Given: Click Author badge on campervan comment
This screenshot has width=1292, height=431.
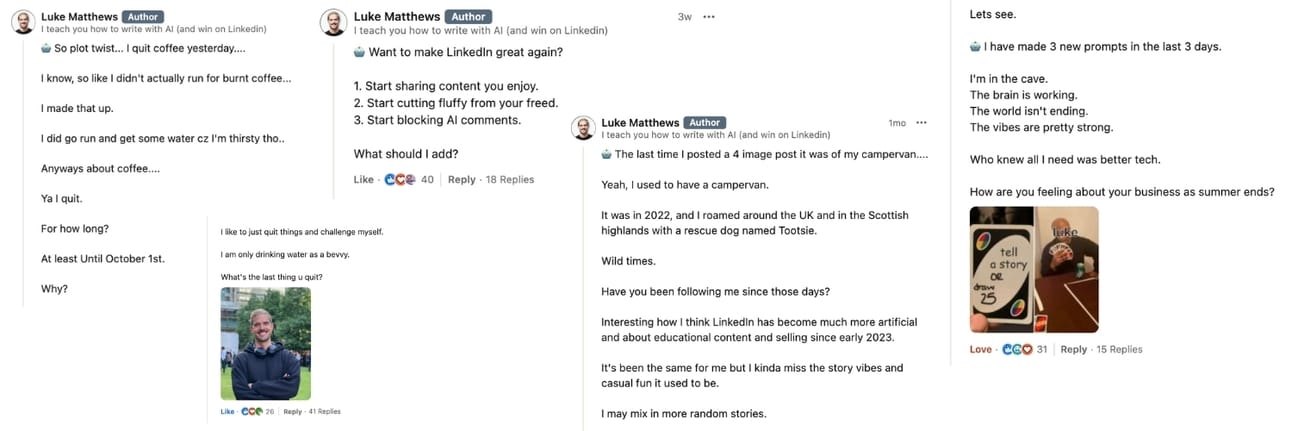Looking at the screenshot, I should click(x=705, y=123).
